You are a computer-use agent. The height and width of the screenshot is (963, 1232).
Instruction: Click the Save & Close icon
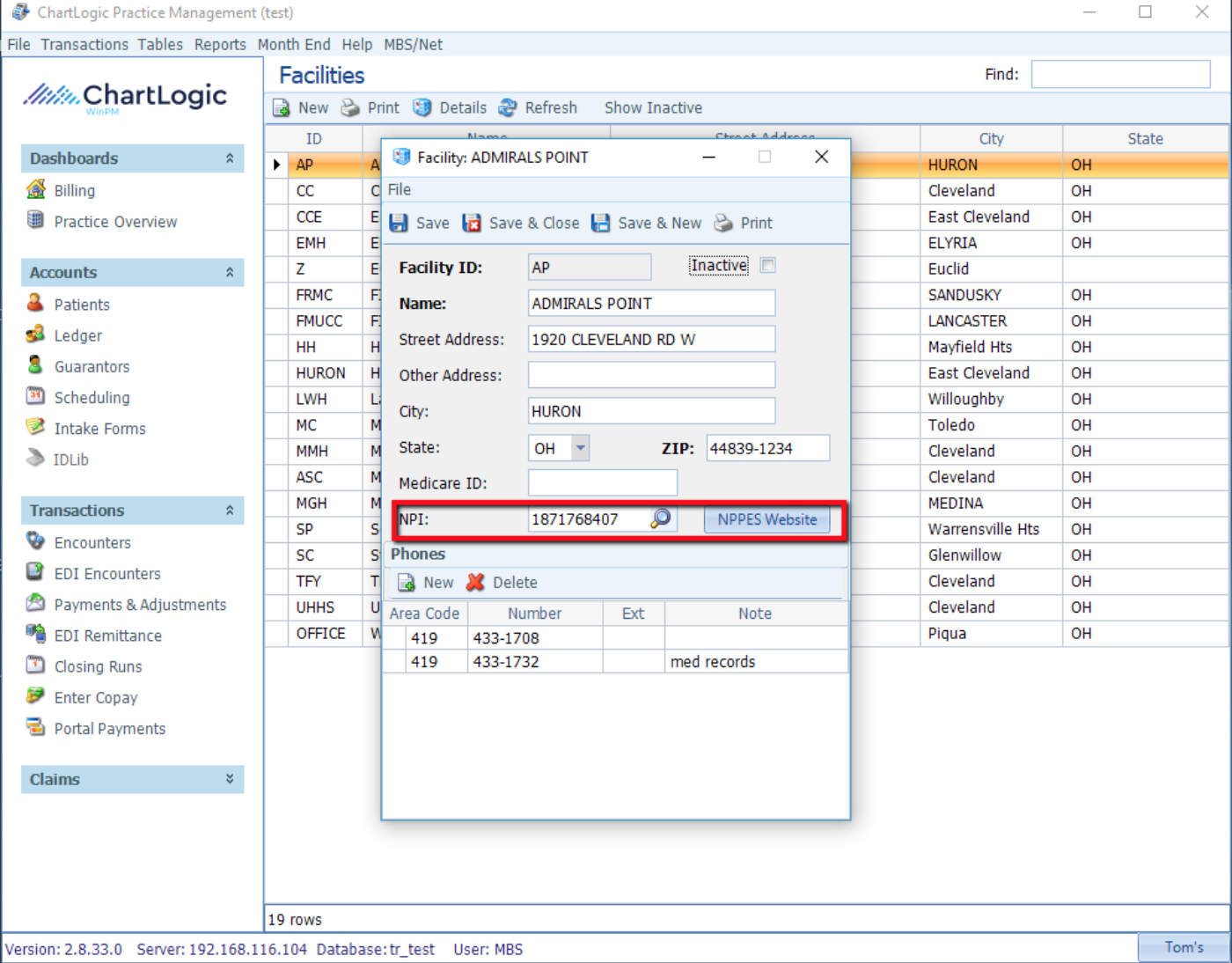pyautogui.click(x=473, y=224)
